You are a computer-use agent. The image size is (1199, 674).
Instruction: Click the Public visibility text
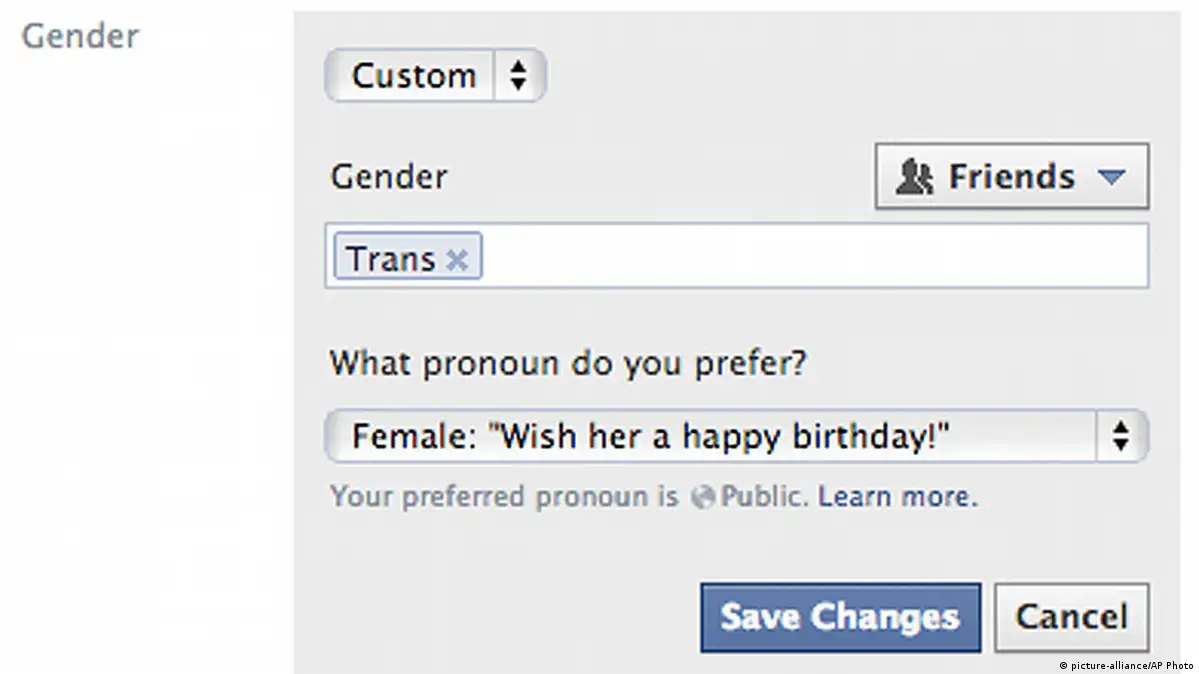[x=765, y=497]
